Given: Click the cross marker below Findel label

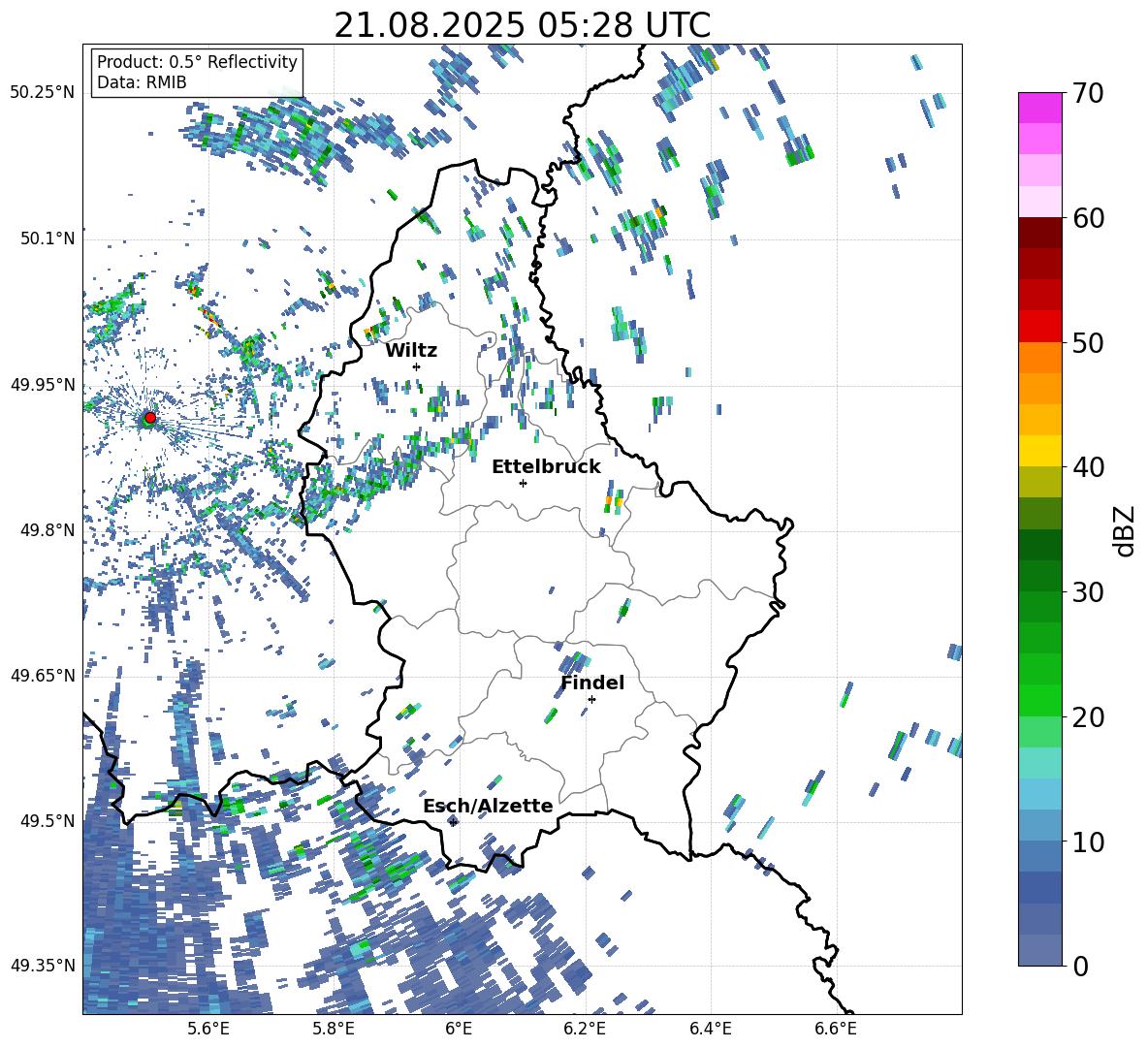Looking at the screenshot, I should click(x=591, y=700).
